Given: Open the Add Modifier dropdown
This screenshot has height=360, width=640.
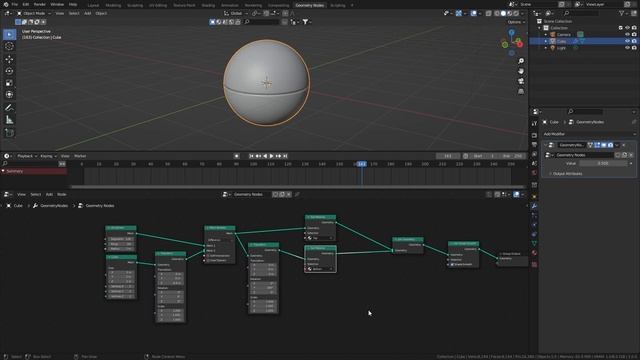Looking at the screenshot, I should pos(588,134).
